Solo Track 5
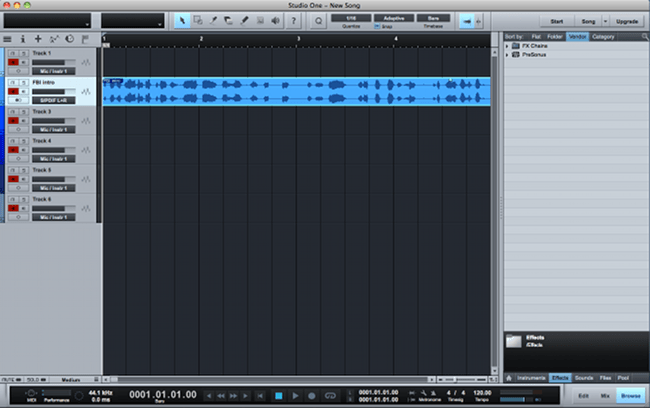Image resolution: width=650 pixels, height=408 pixels. [x=24, y=170]
